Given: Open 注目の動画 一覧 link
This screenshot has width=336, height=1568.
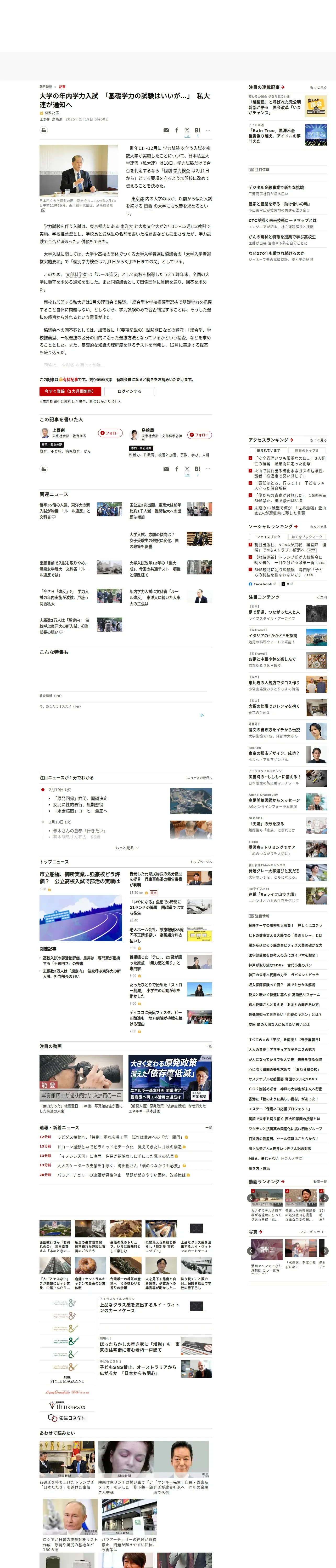Looking at the screenshot, I should click(x=209, y=1046).
